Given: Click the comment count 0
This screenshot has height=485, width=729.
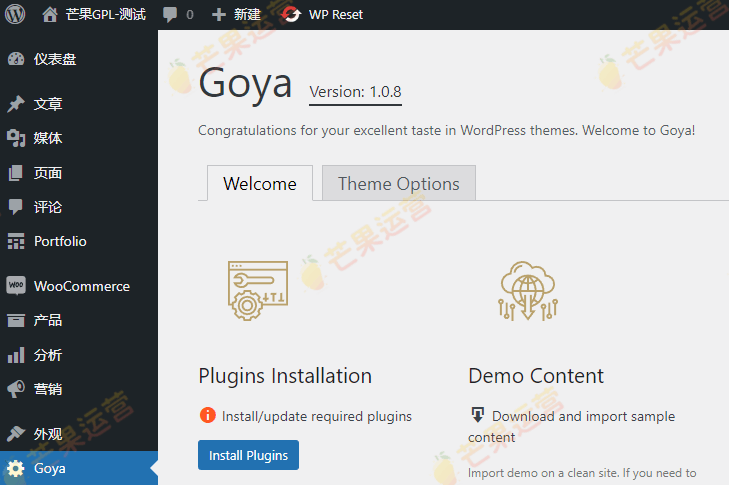Looking at the screenshot, I should (x=190, y=15).
